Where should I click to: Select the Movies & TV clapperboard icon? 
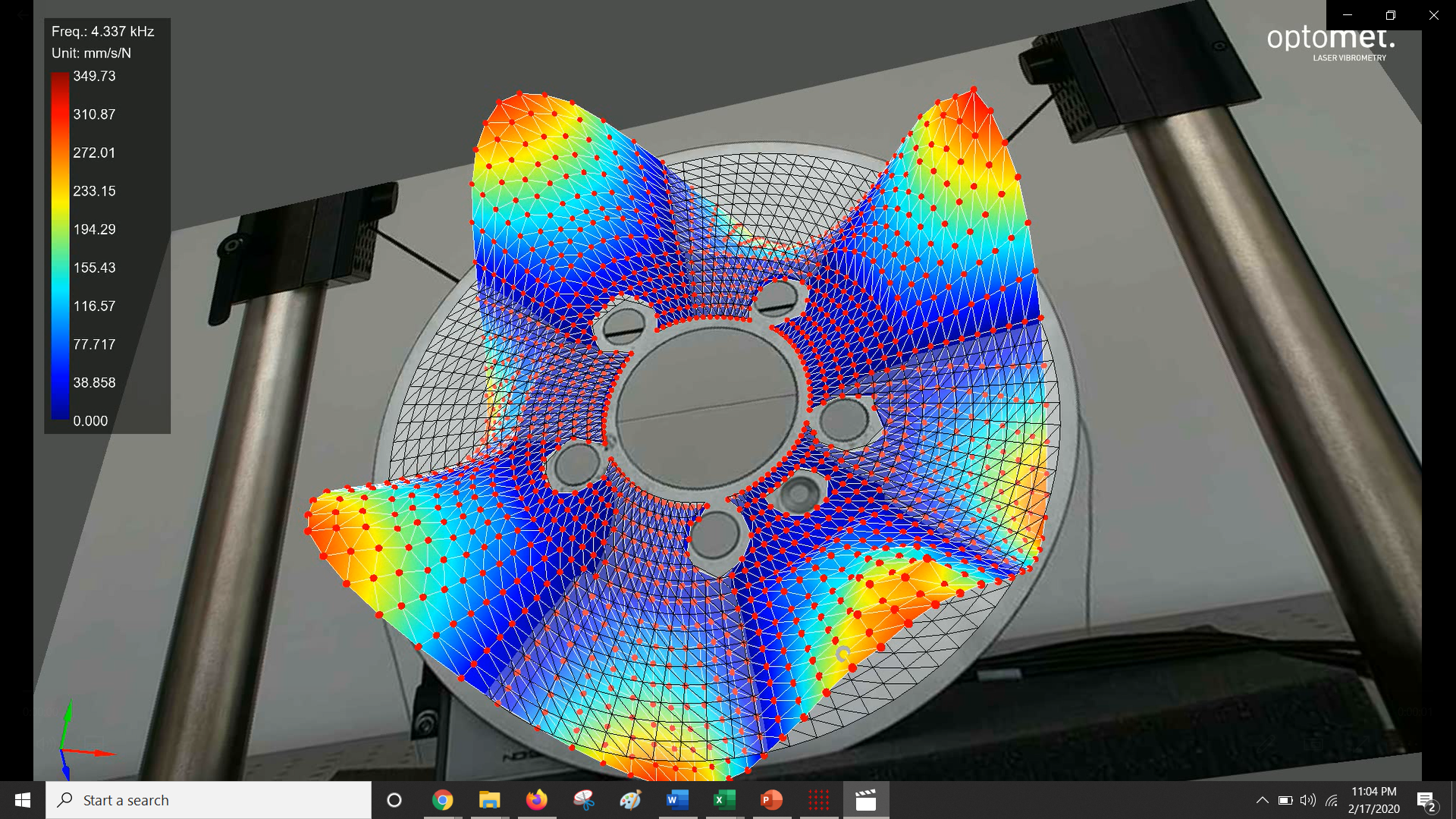pyautogui.click(x=866, y=800)
